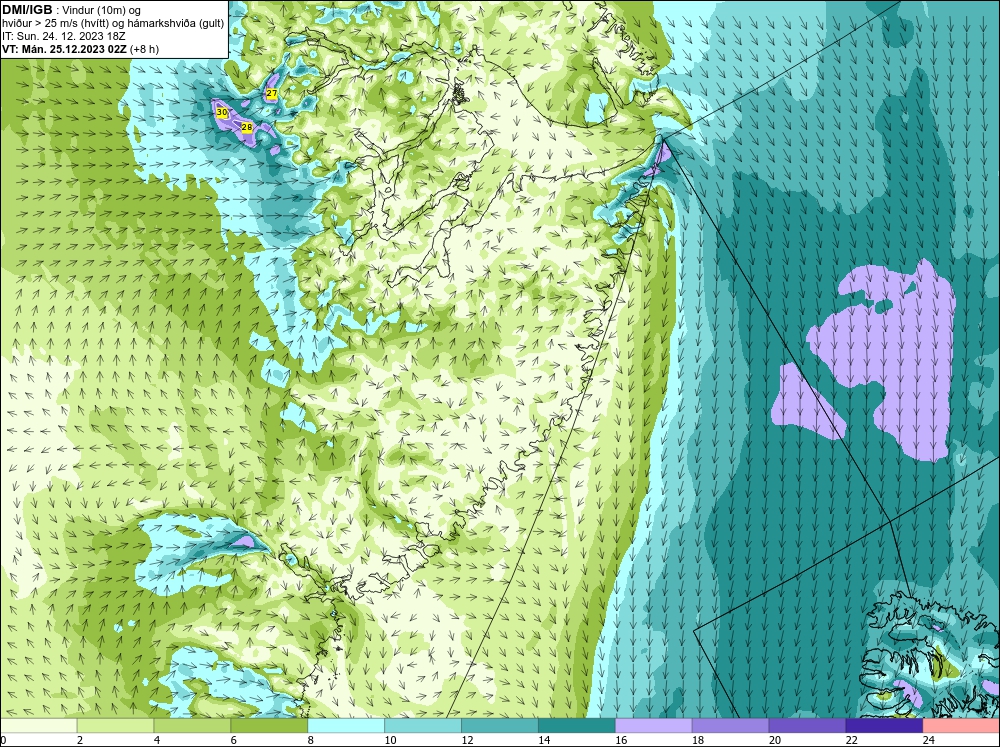Click the legend scale number 16
The height and width of the screenshot is (747, 1000).
tap(621, 740)
